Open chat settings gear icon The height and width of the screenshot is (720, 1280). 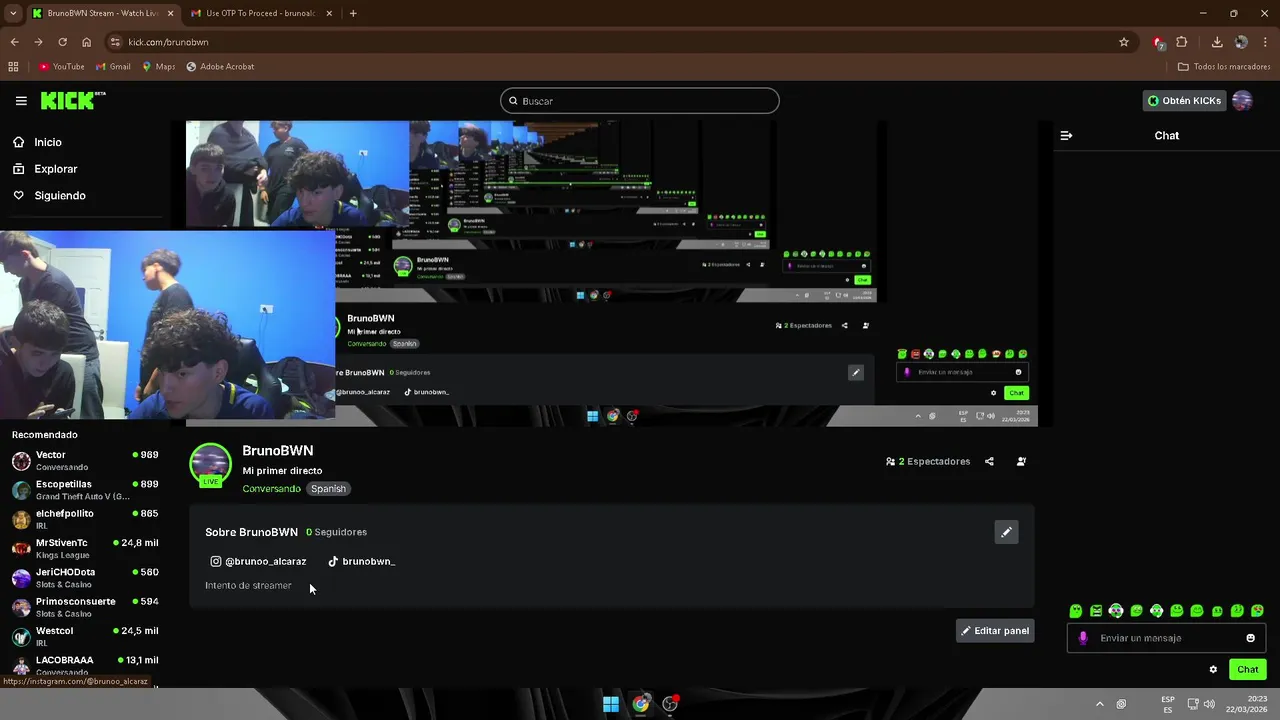tap(1213, 670)
